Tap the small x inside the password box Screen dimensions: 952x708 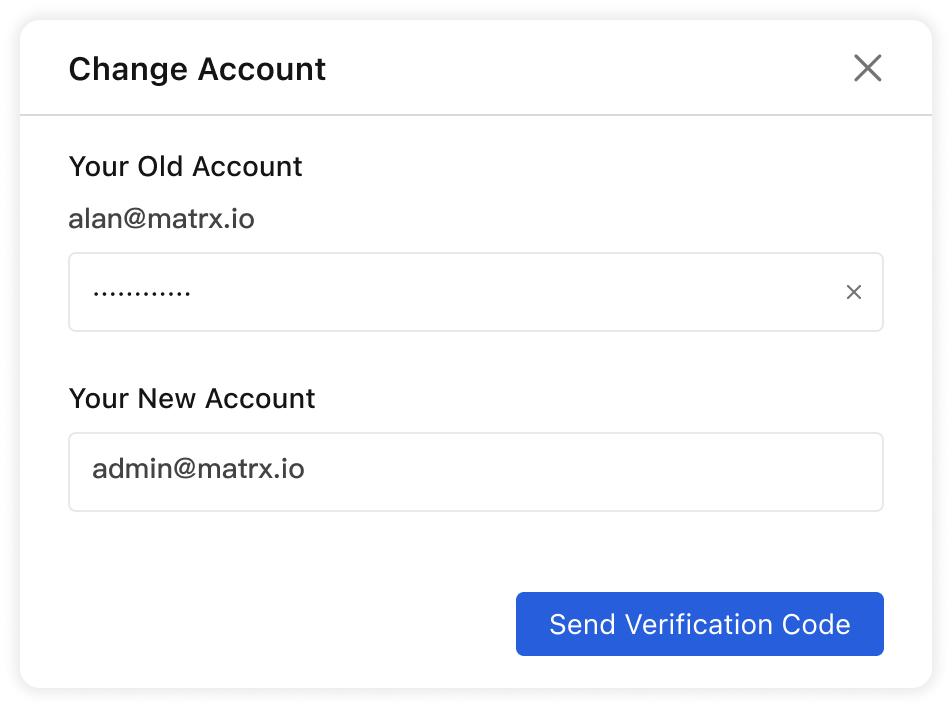point(853,292)
